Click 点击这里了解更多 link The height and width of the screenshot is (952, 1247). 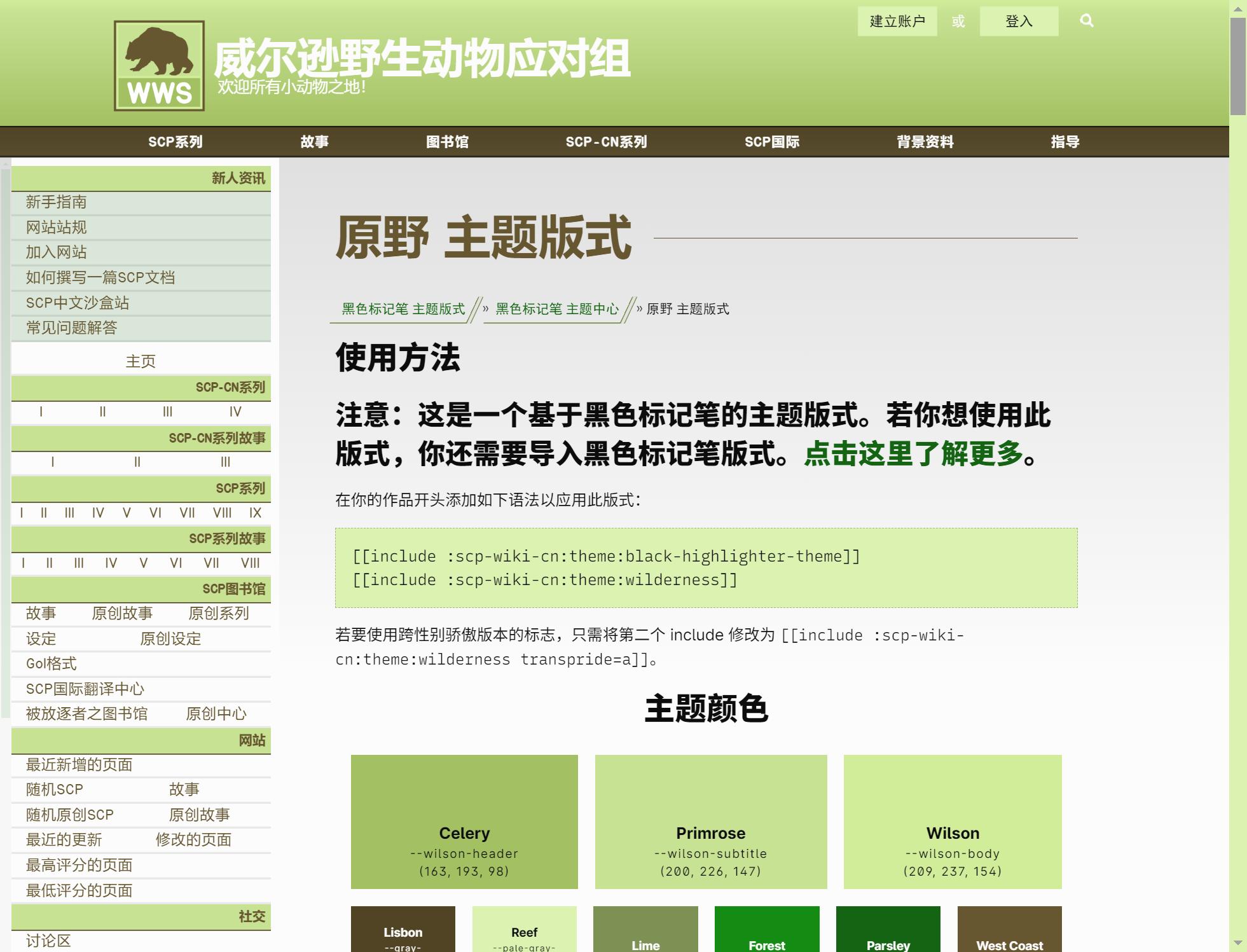(x=913, y=454)
